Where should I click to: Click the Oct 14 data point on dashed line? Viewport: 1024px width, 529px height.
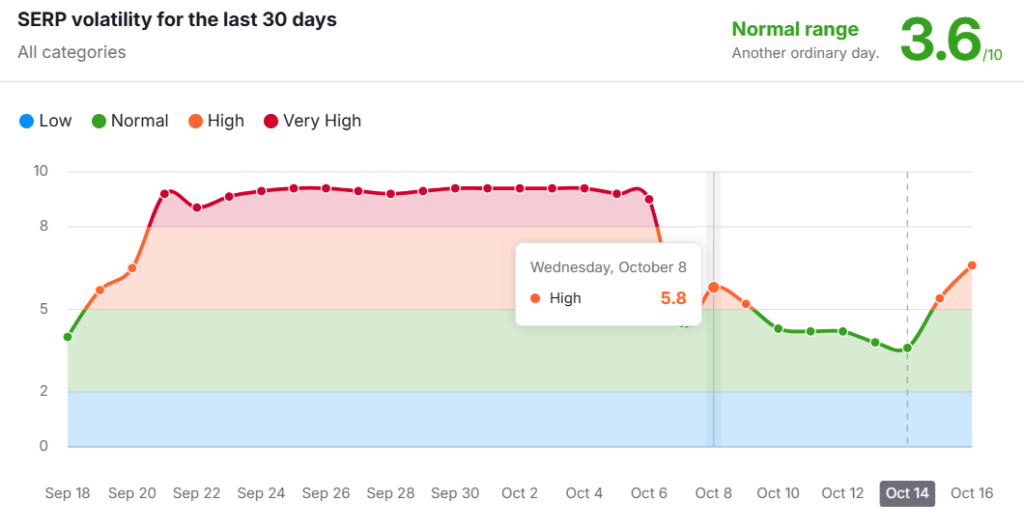(x=907, y=348)
